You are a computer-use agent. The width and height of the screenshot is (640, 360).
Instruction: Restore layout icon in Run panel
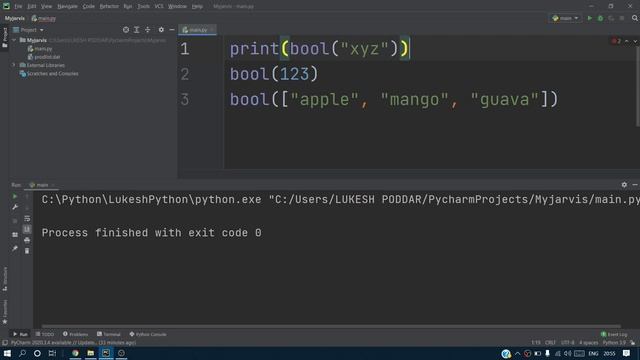(x=15, y=235)
